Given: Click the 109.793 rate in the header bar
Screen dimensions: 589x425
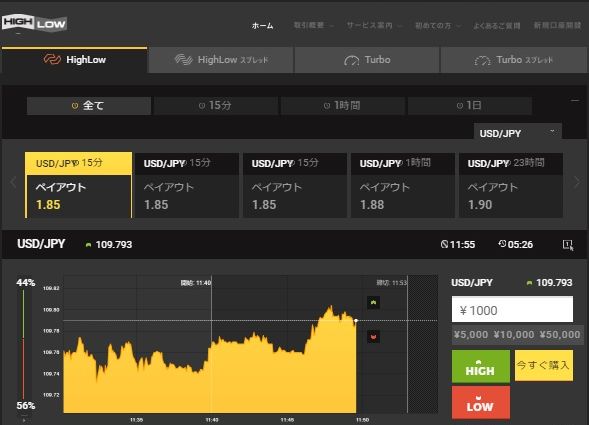Looking at the screenshot, I should (114, 245).
